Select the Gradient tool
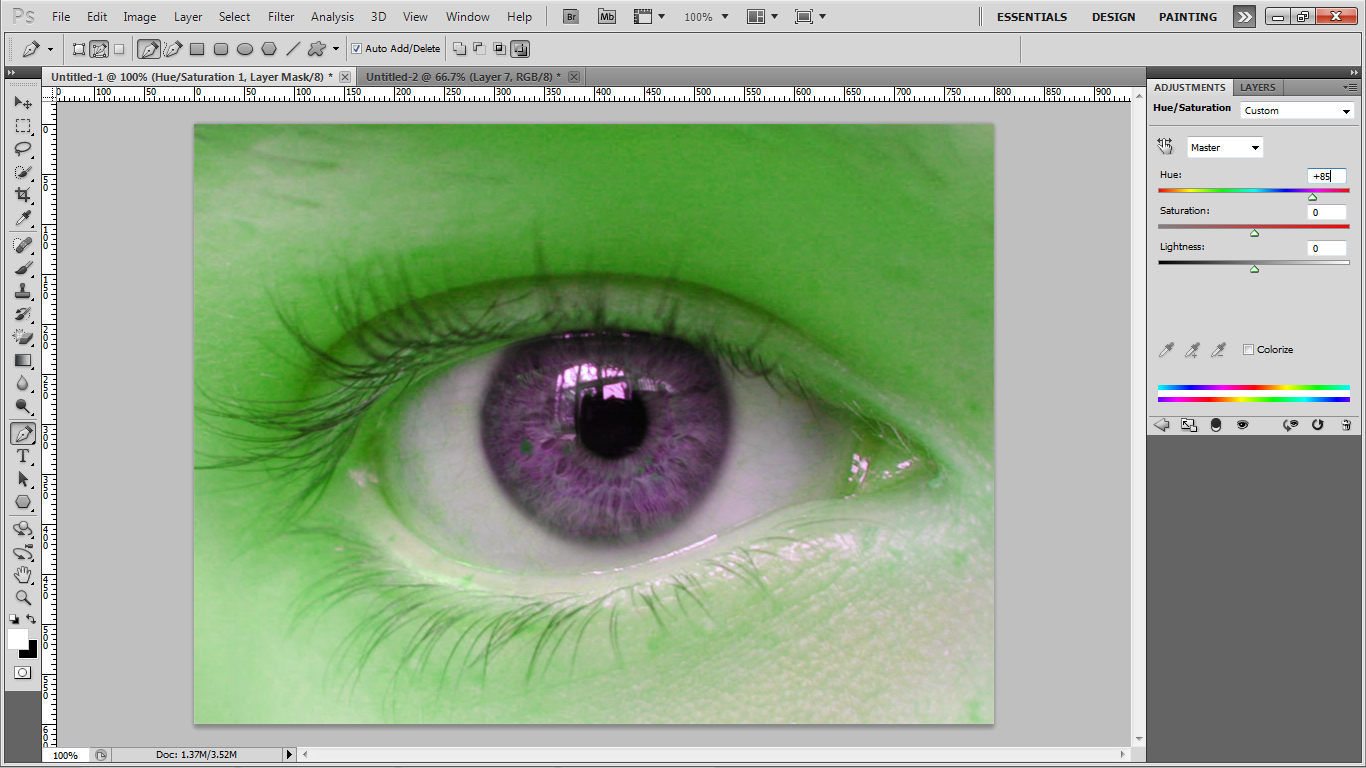Image resolution: width=1366 pixels, height=768 pixels. (23, 360)
